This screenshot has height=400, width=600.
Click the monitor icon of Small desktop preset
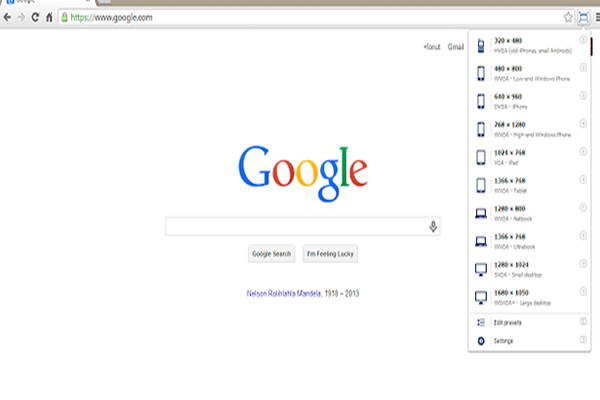[481, 269]
